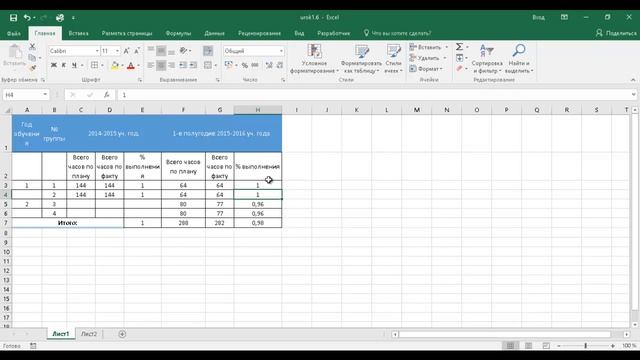Open the Calibri font name dropdown
The height and width of the screenshot is (360, 640).
pyautogui.click(x=97, y=51)
